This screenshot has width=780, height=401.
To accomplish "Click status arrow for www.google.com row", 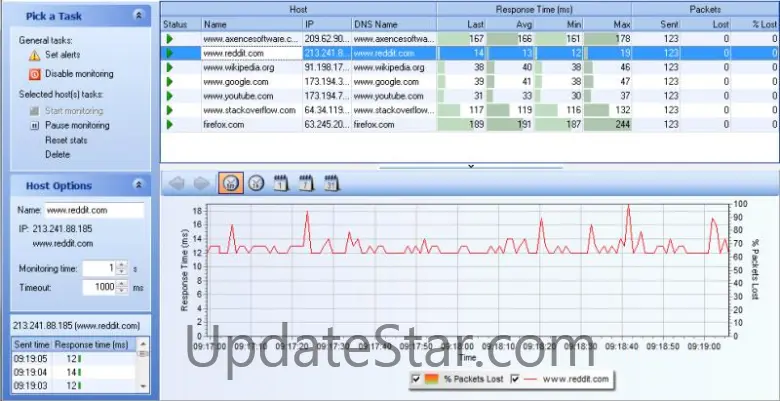I will point(170,82).
